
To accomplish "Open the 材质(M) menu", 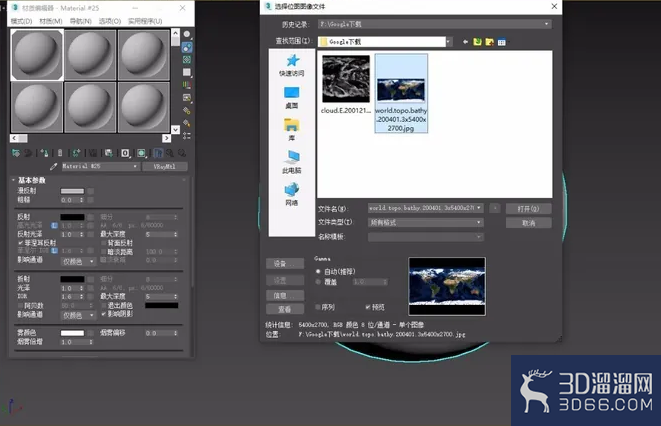I will 51,21.
